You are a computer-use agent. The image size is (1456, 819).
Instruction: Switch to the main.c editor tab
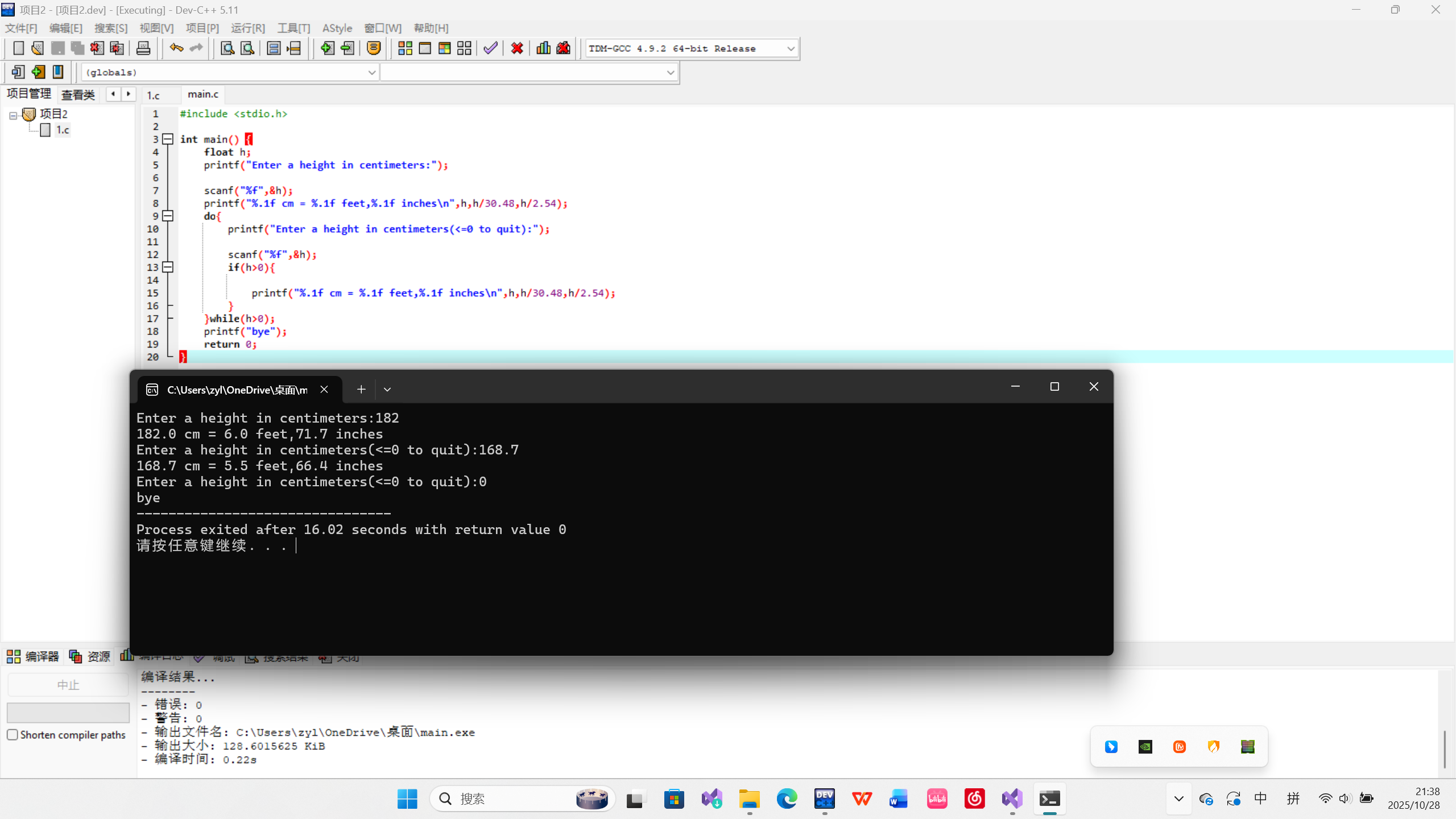pos(203,94)
